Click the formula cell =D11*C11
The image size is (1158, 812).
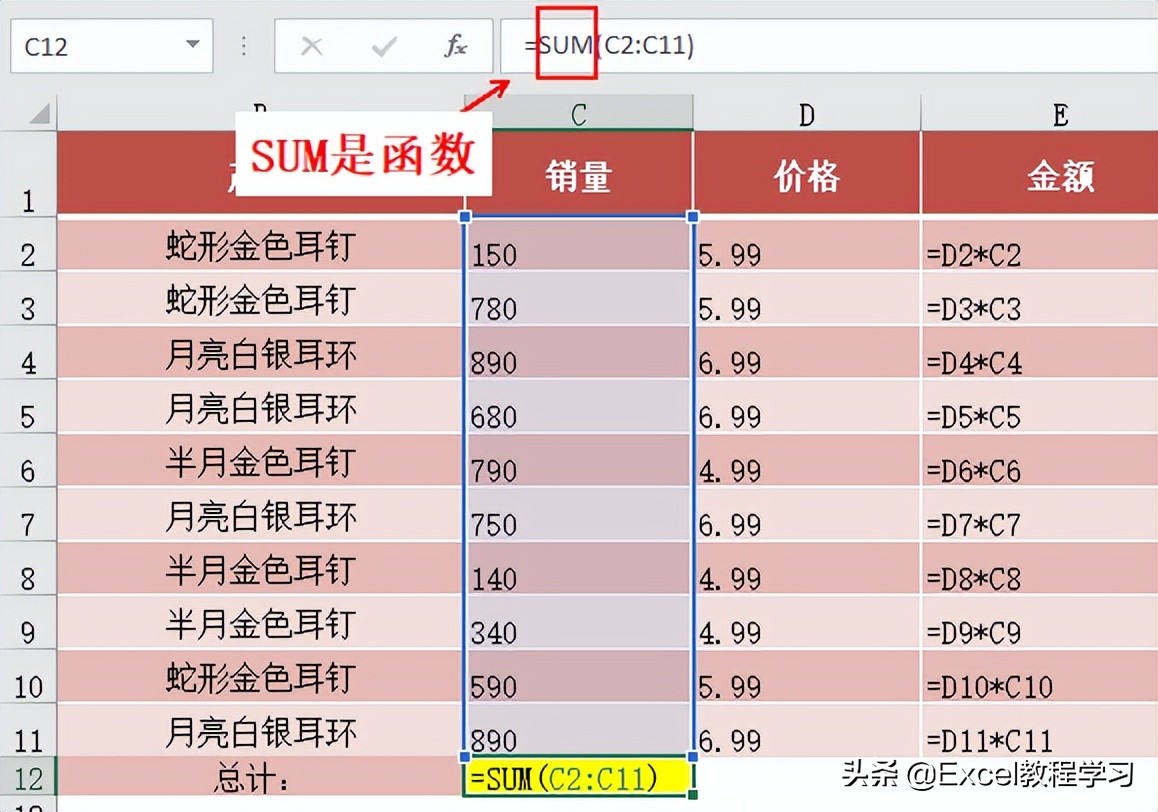click(x=1040, y=729)
